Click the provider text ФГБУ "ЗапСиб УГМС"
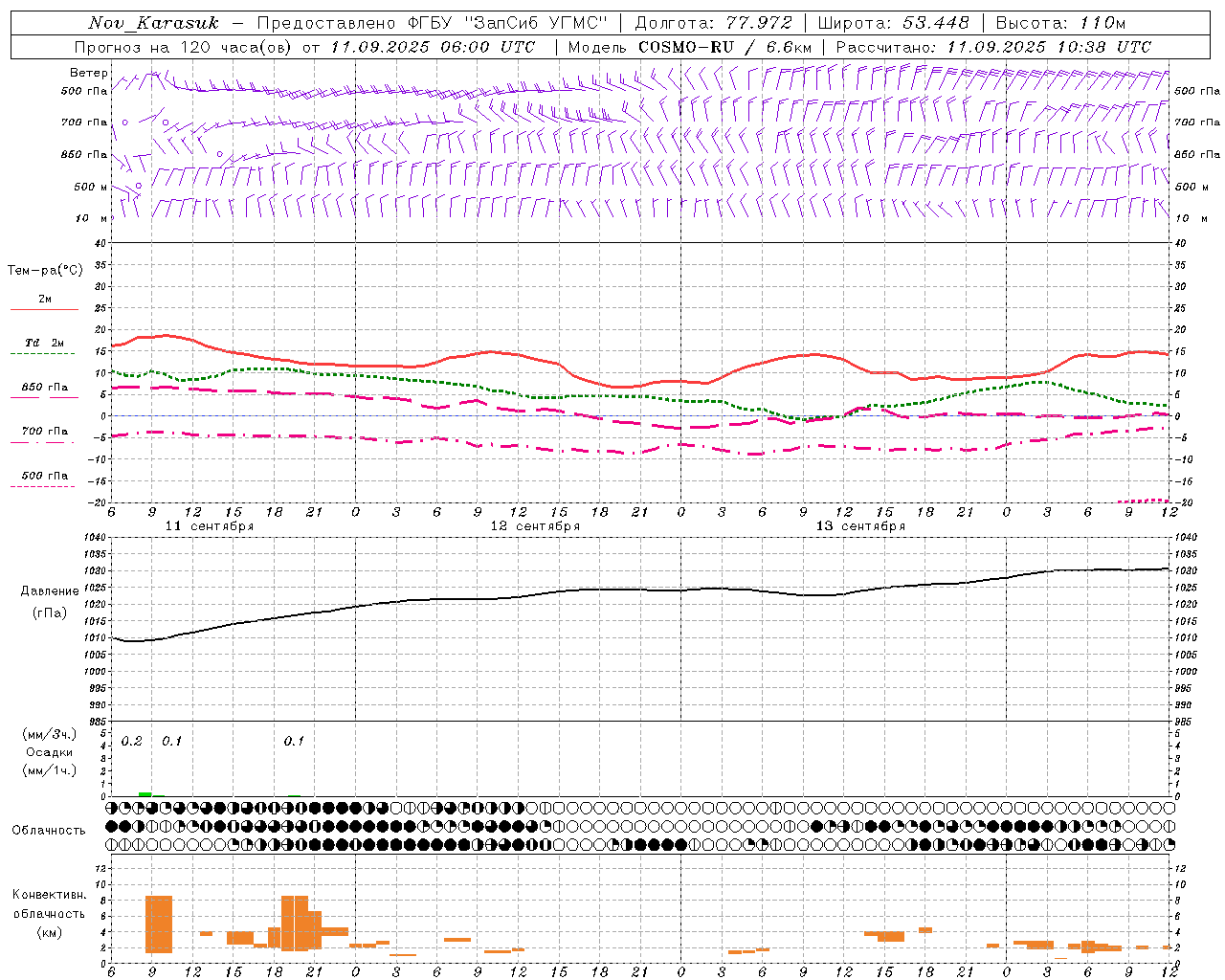 tap(509, 23)
